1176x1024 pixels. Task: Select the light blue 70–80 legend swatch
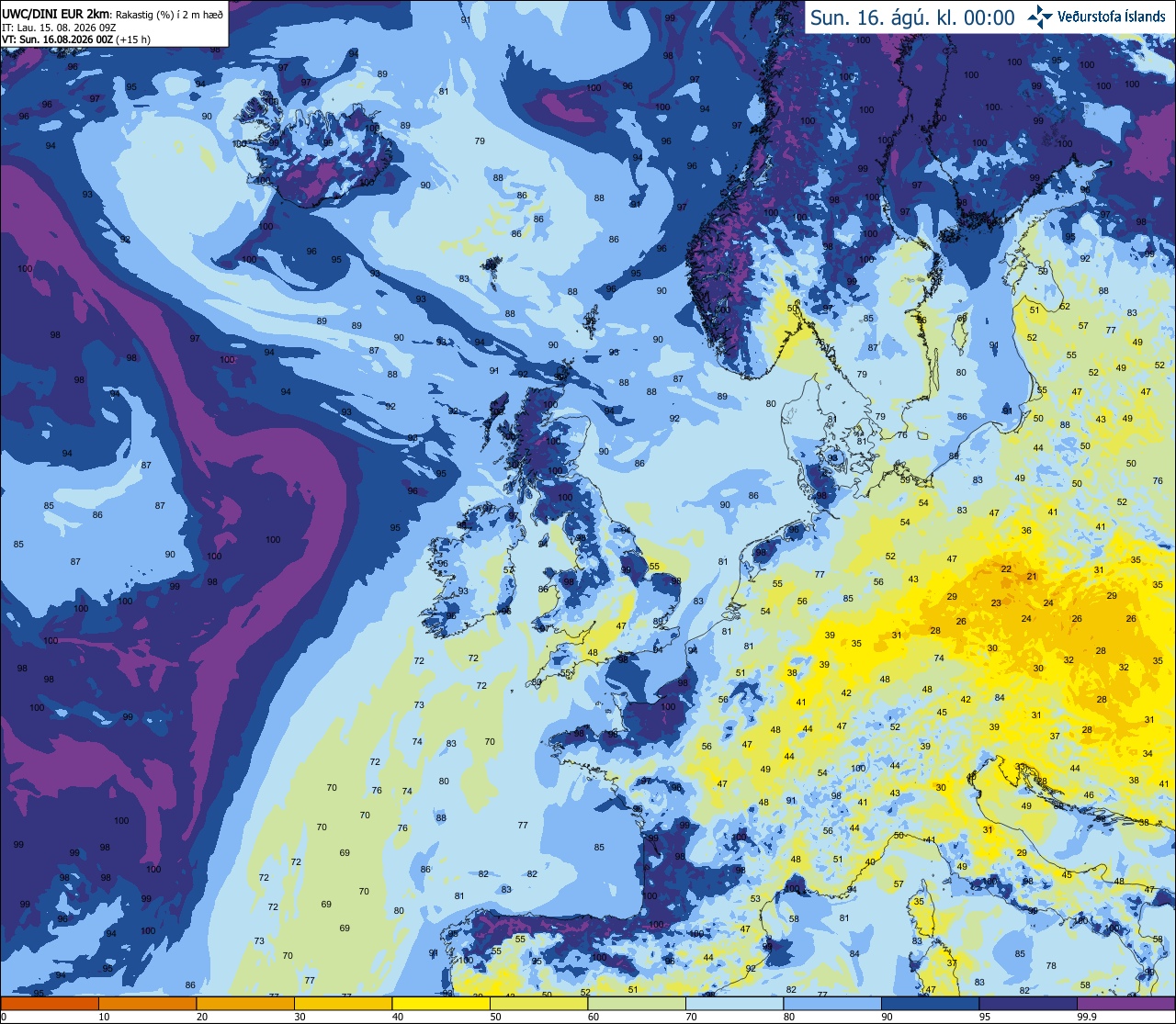tap(735, 1003)
